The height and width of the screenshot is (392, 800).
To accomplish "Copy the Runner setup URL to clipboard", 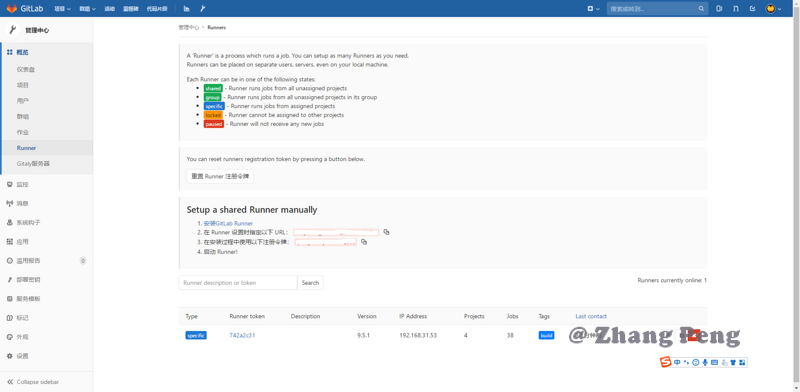I will tap(386, 232).
